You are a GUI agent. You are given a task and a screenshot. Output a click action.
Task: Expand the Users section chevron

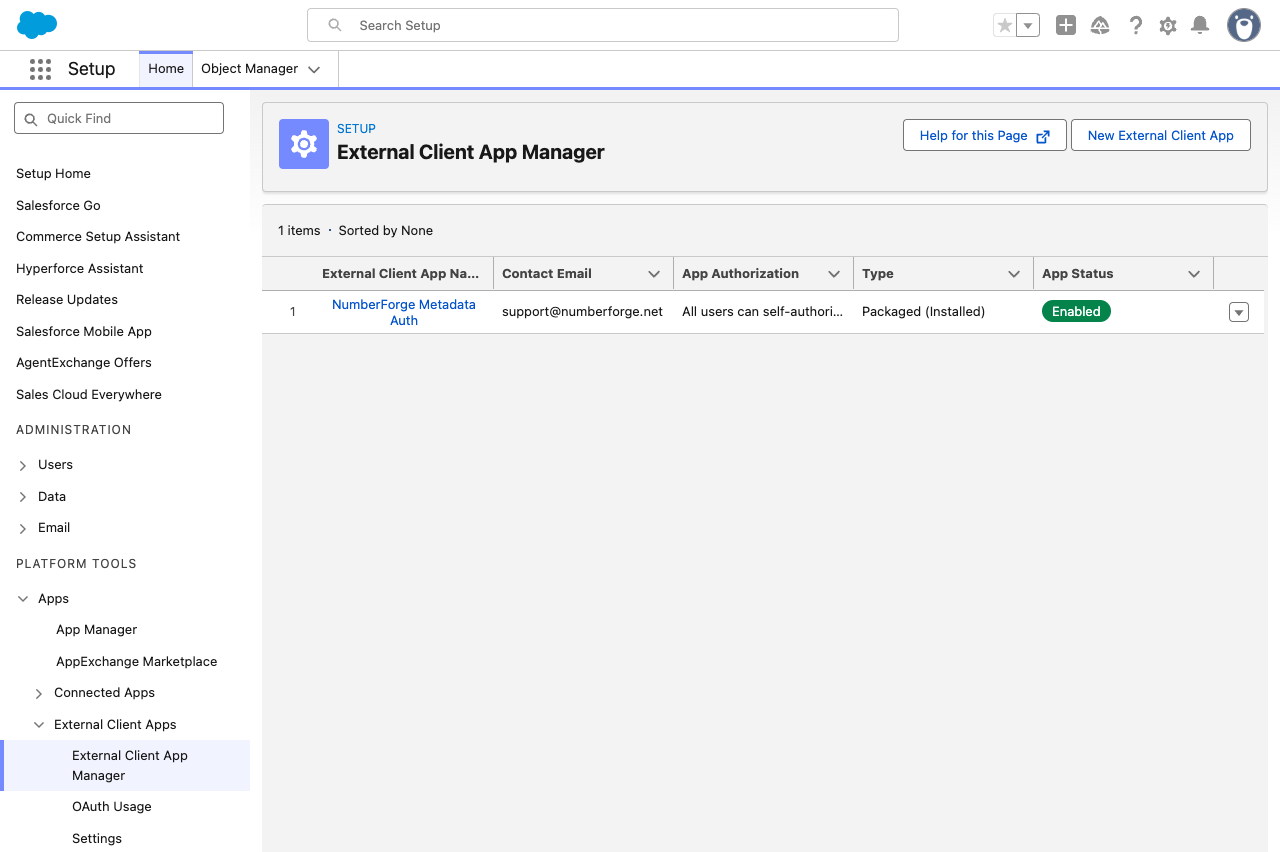[x=23, y=465]
